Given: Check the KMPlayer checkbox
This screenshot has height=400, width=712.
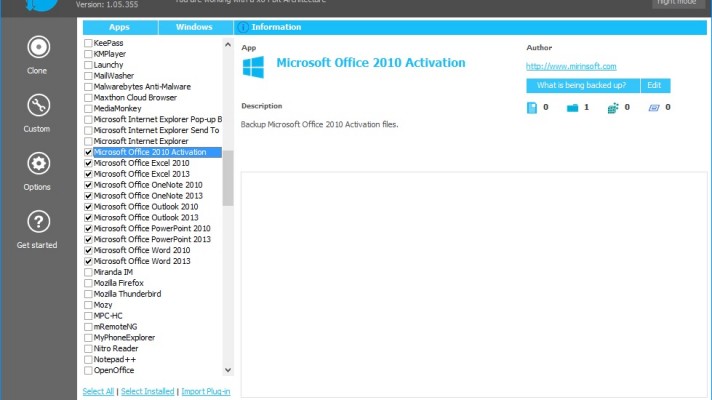Looking at the screenshot, I should pos(88,54).
